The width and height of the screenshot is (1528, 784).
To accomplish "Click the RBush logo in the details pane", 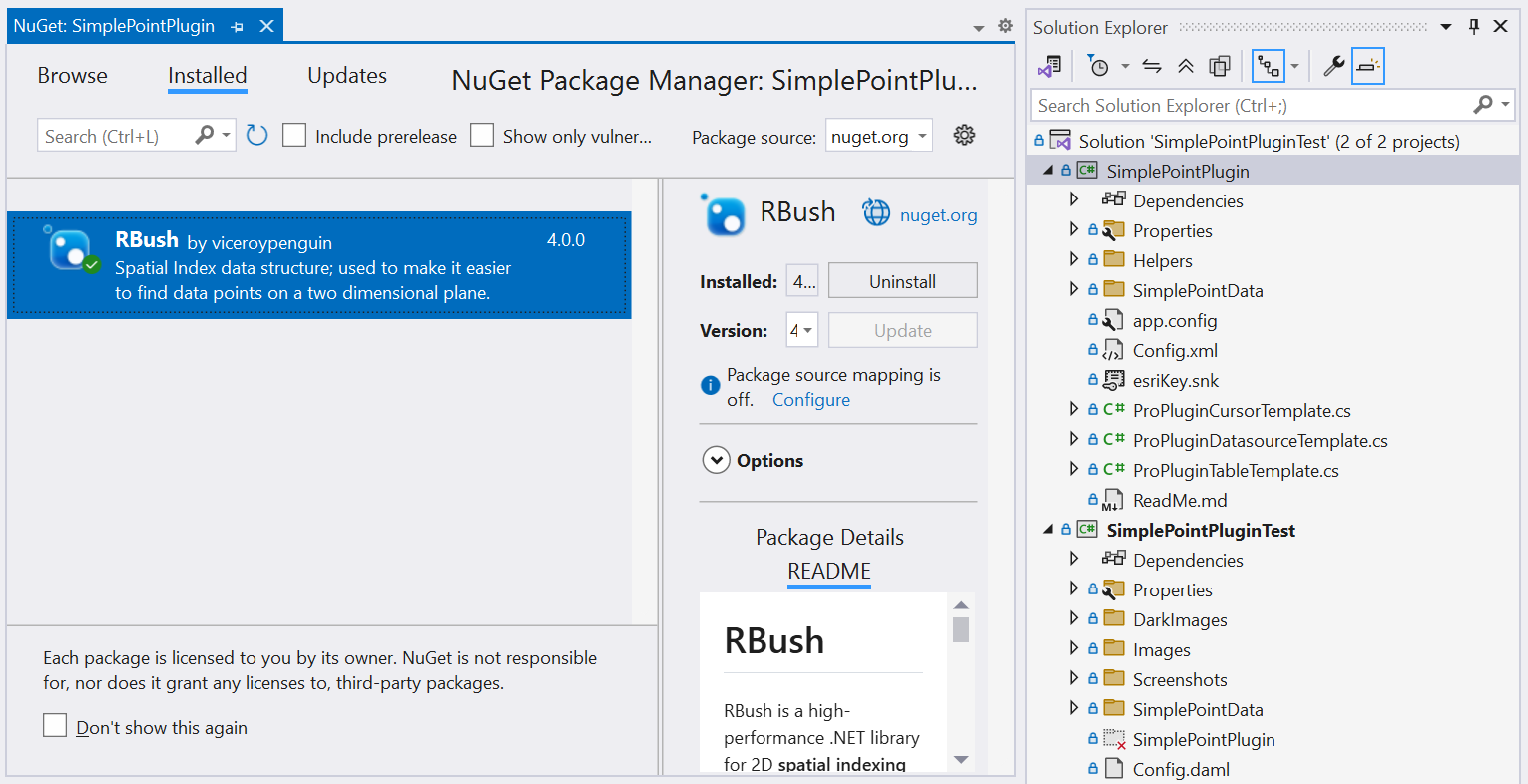I will click(724, 213).
